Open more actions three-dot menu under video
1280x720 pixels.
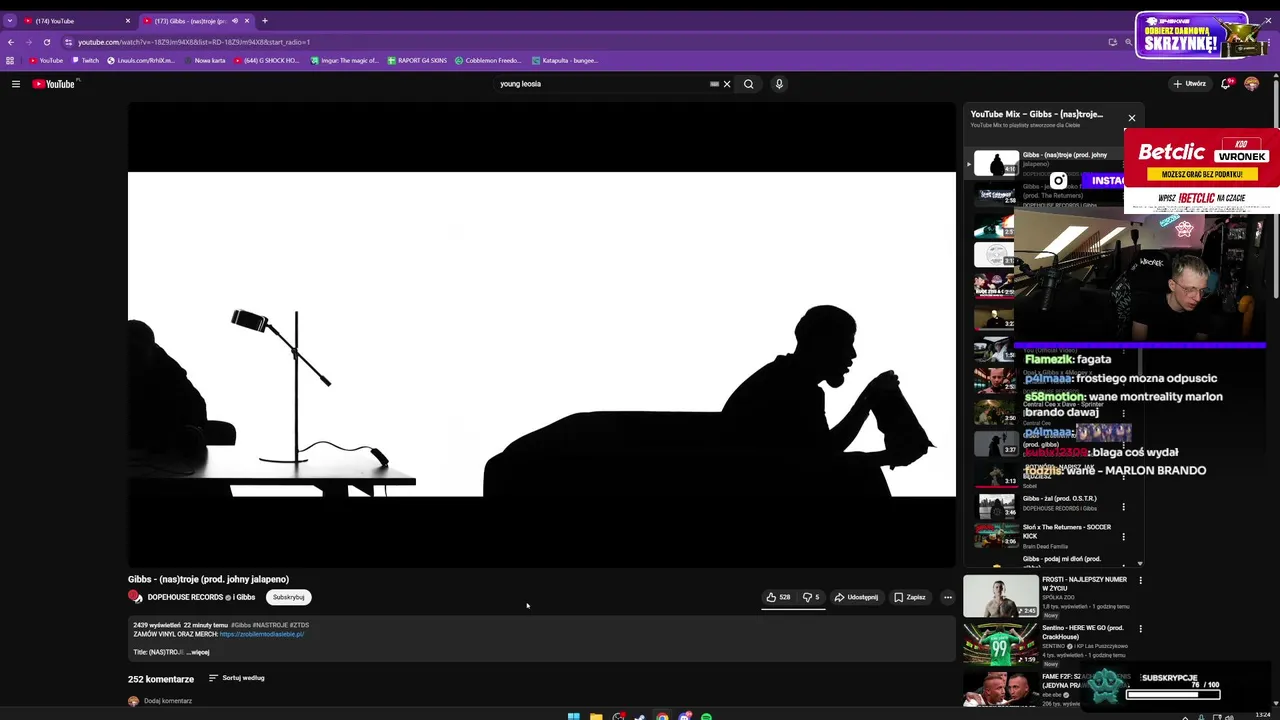pyautogui.click(x=948, y=597)
